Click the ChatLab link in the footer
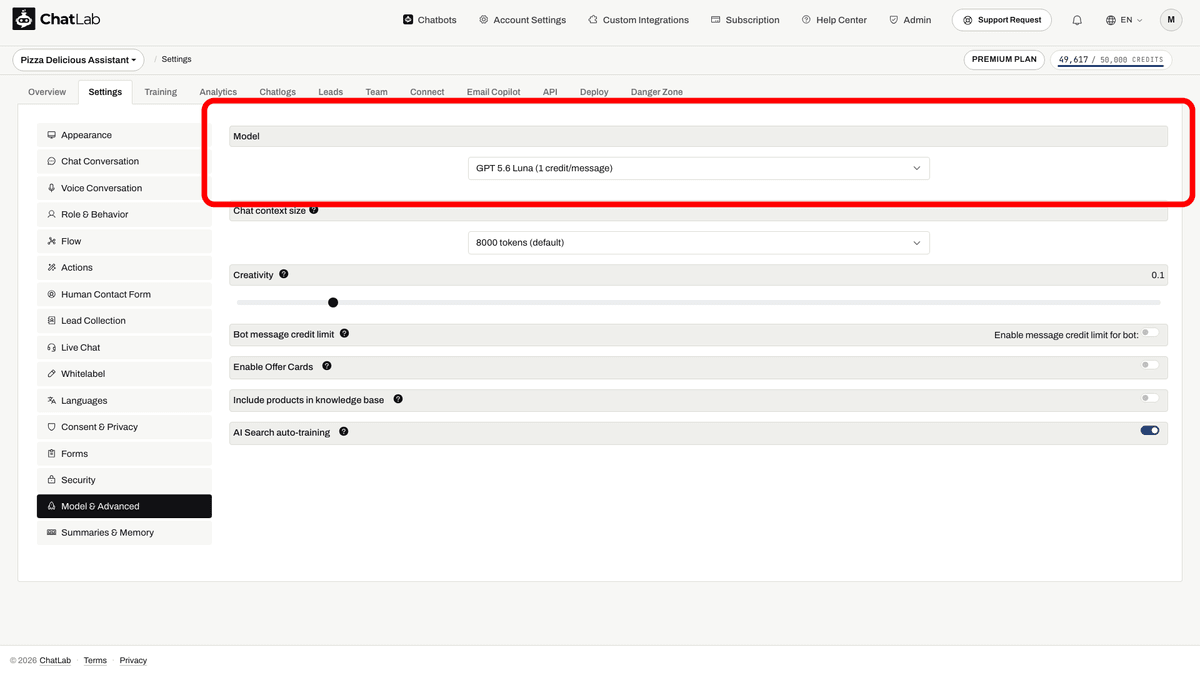 pos(55,660)
